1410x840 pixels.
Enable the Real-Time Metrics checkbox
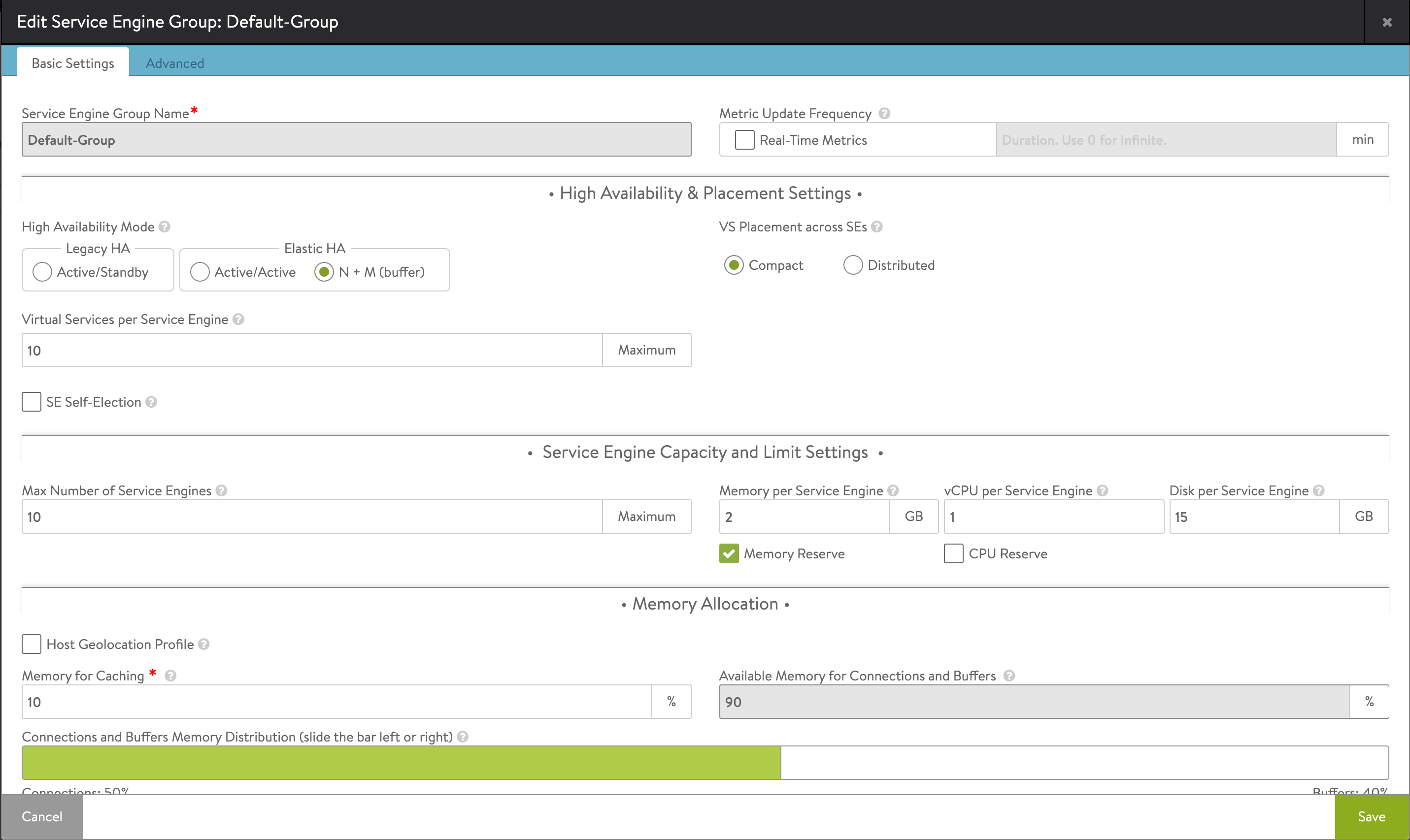click(744, 140)
